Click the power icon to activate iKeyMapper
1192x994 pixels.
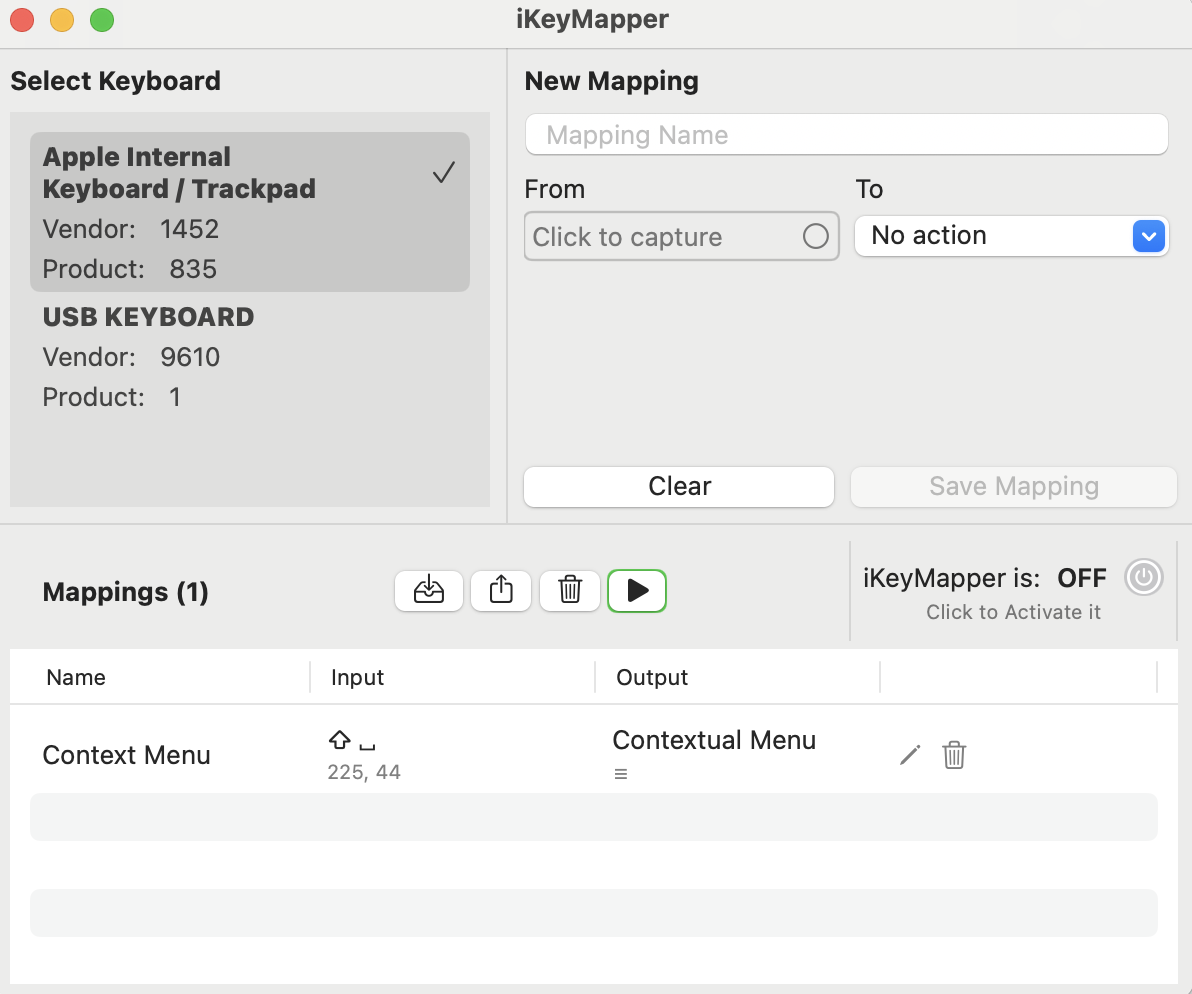(1143, 577)
